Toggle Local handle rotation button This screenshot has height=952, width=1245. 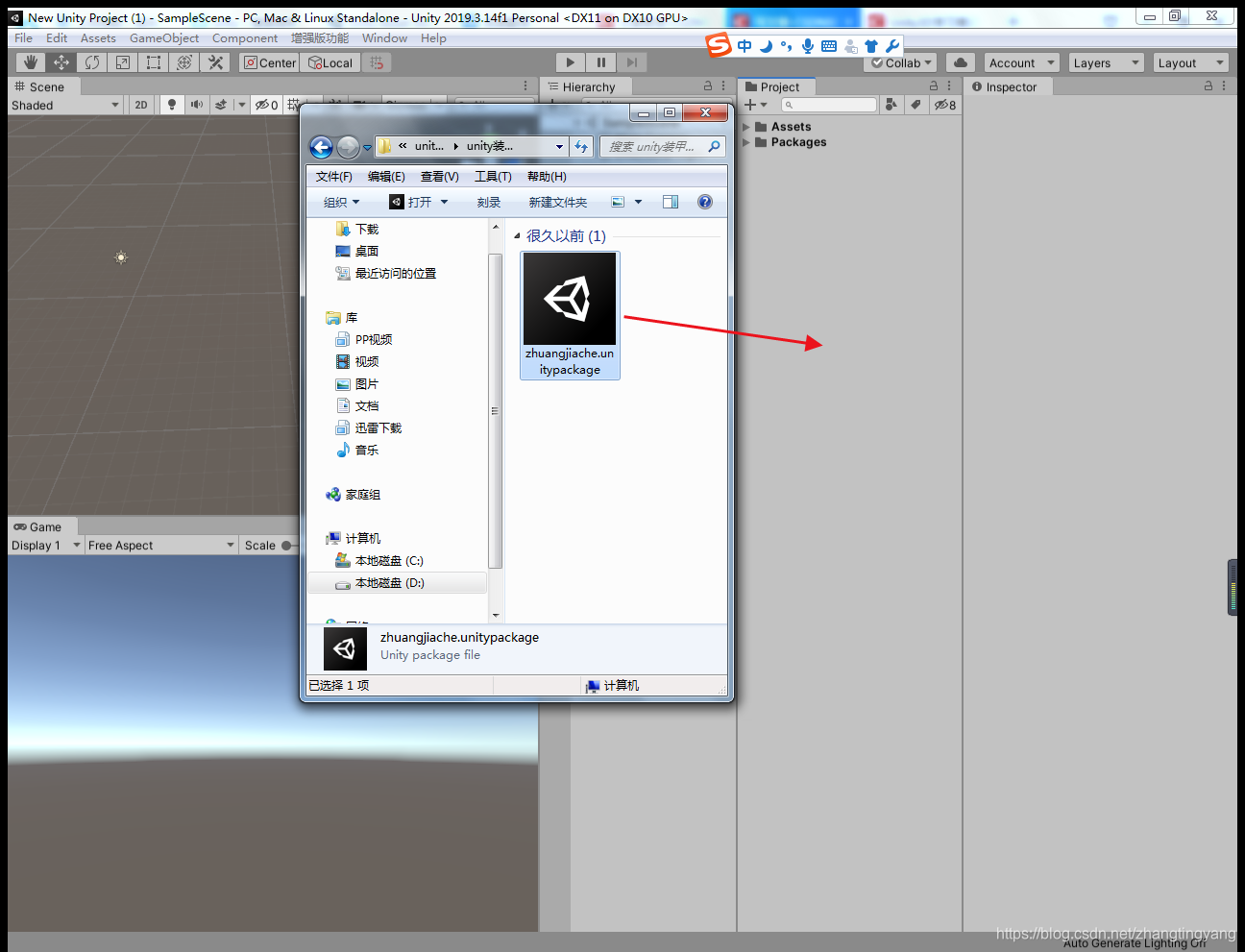tap(330, 62)
